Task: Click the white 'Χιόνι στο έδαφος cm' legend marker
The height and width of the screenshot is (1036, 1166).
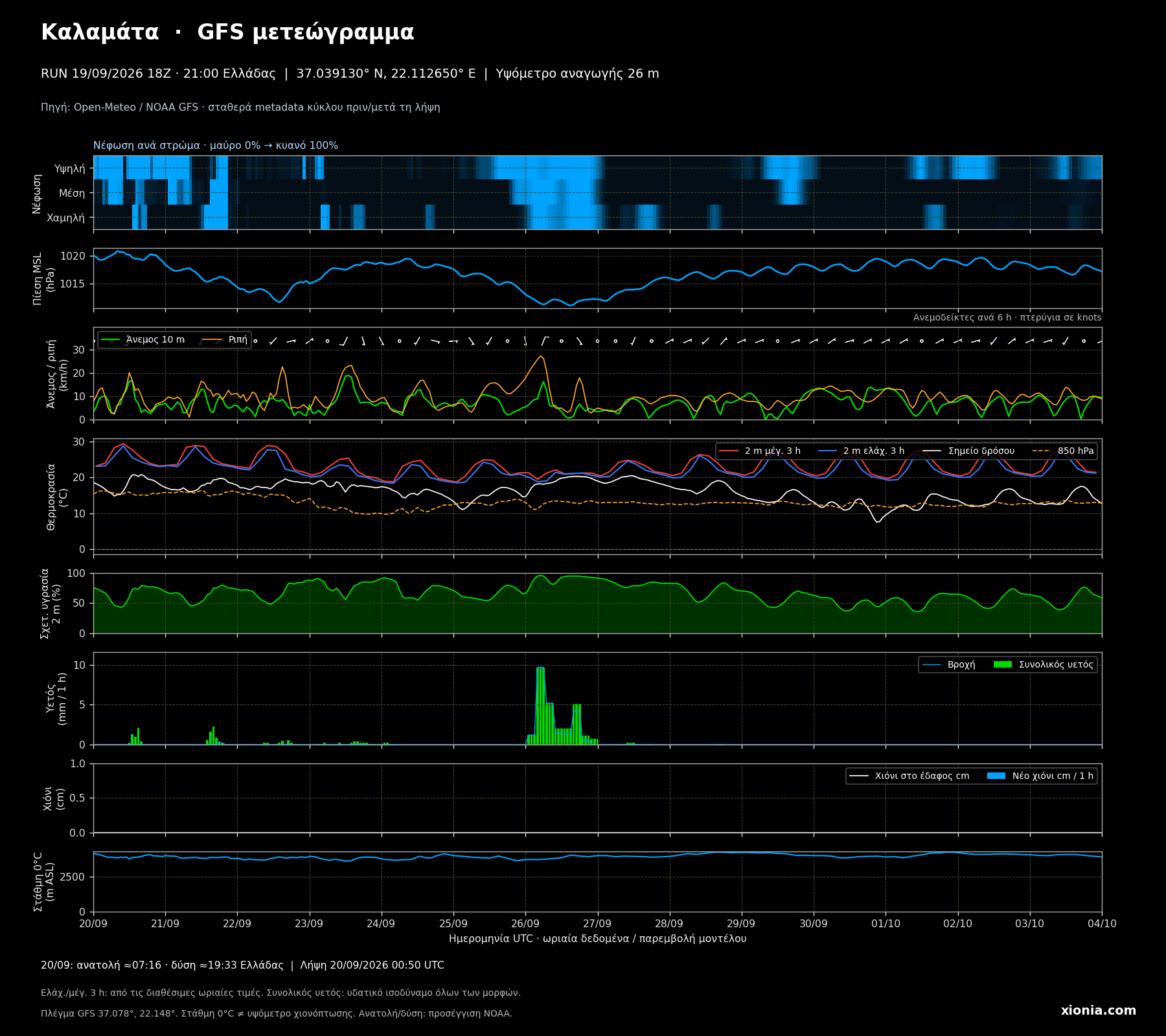Action: (859, 776)
